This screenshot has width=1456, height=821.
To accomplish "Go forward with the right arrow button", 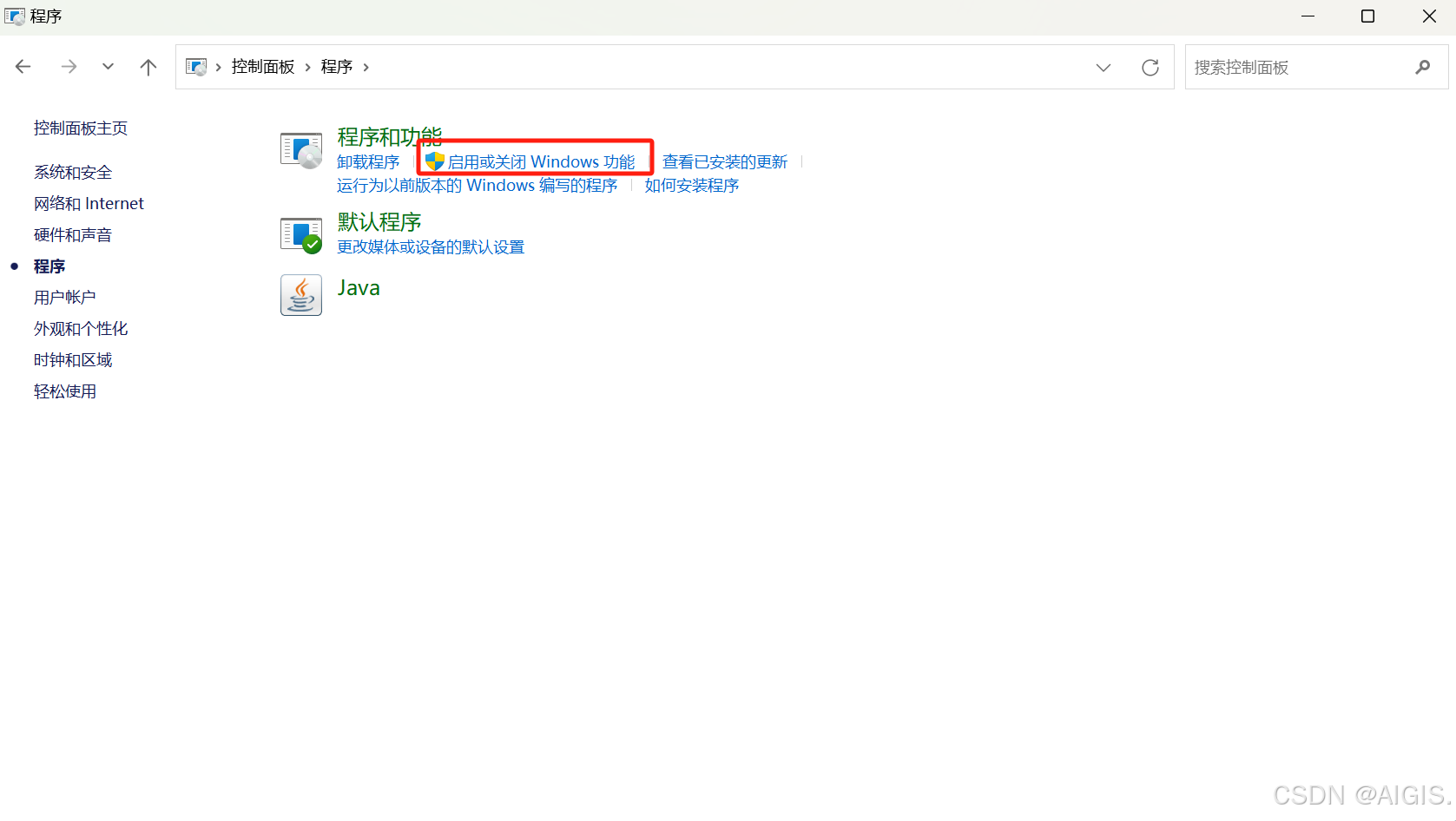I will tap(69, 67).
